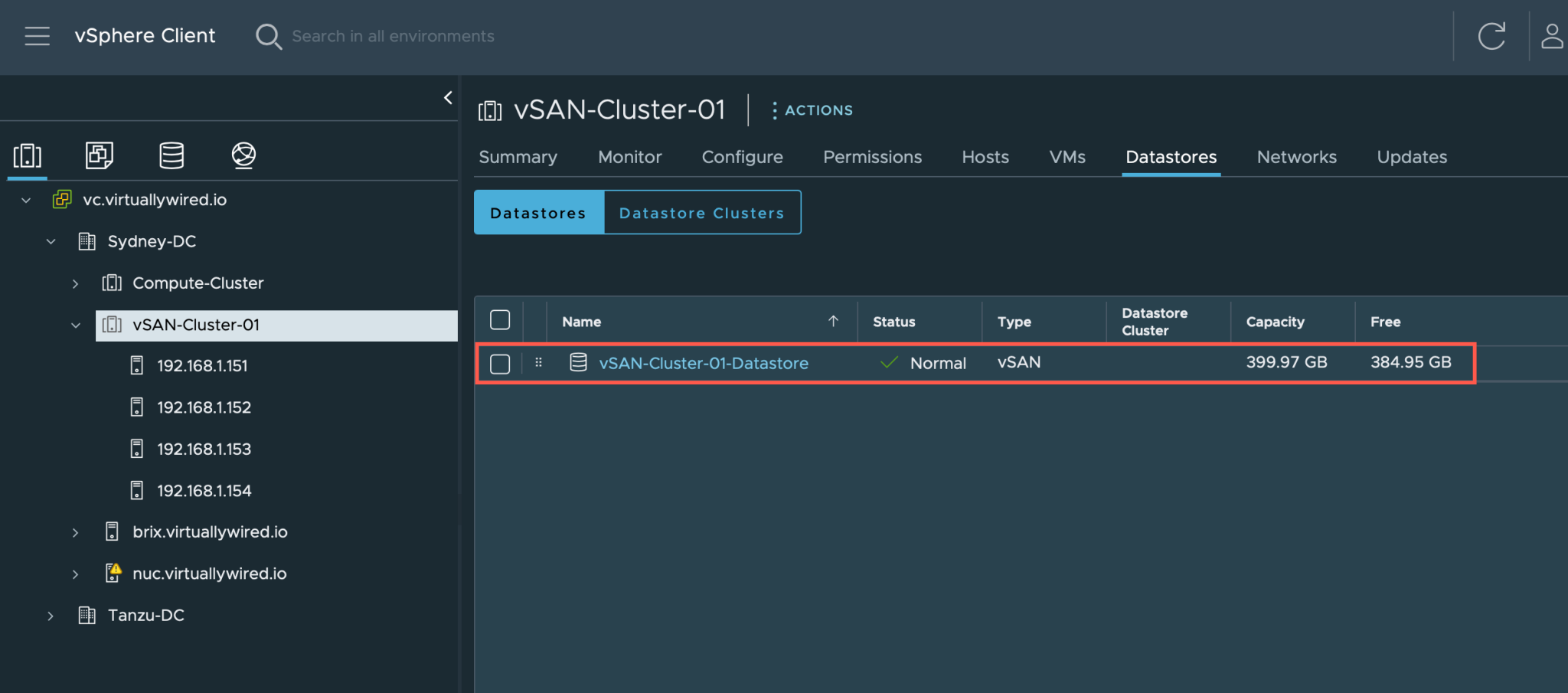Click the Normal status cell
Image resolution: width=1568 pixels, height=693 pixels.
pos(923,363)
